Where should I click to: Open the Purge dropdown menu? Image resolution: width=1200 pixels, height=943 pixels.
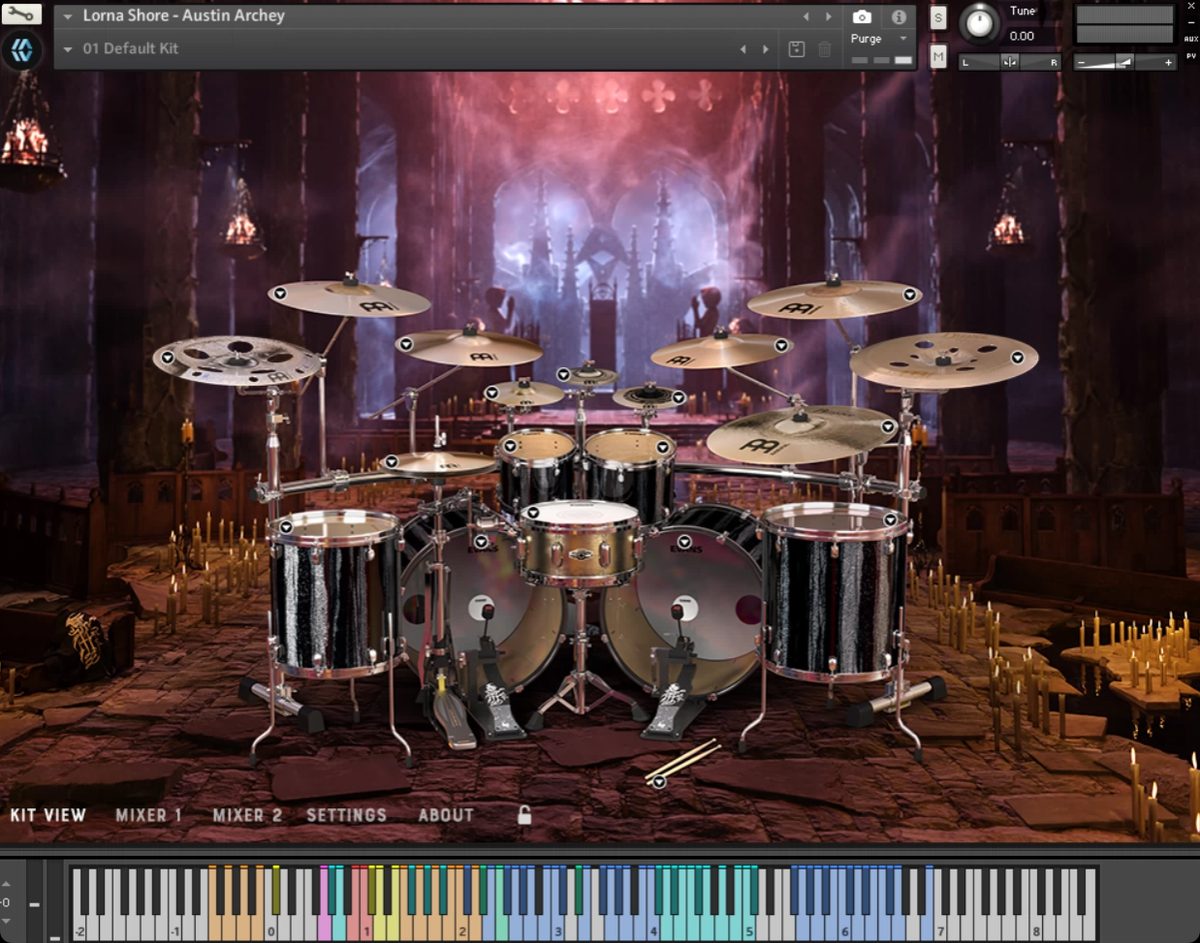[x=880, y=39]
